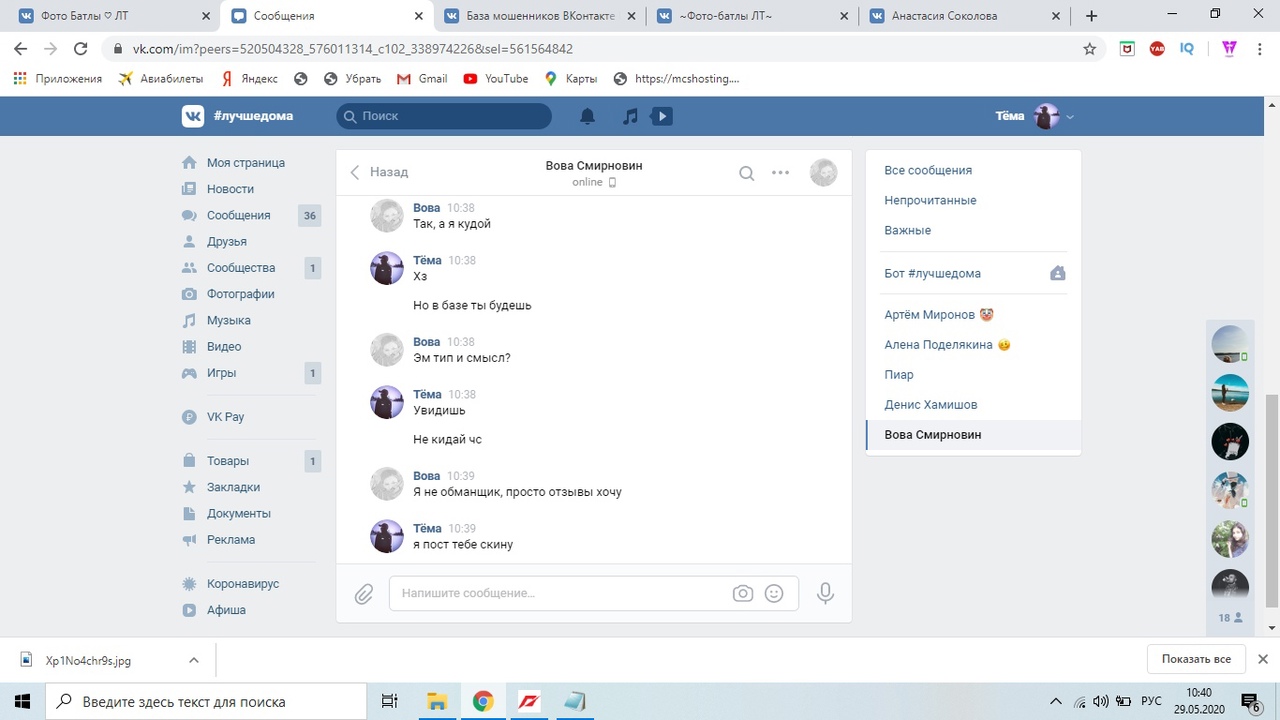Switch to База мошенников ВКонтакте tab
This screenshot has width=1280, height=720.
tap(538, 16)
